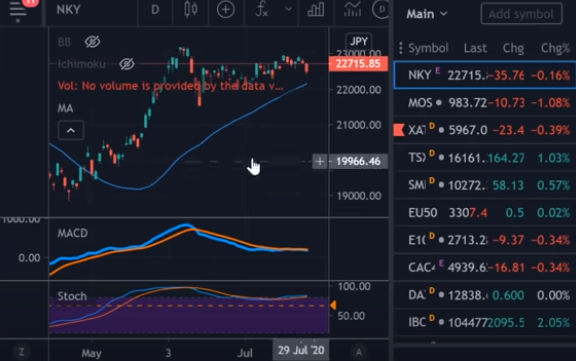Screen dimensions: 576x361
Task: Click the JPY currency label
Action: coord(359,41)
